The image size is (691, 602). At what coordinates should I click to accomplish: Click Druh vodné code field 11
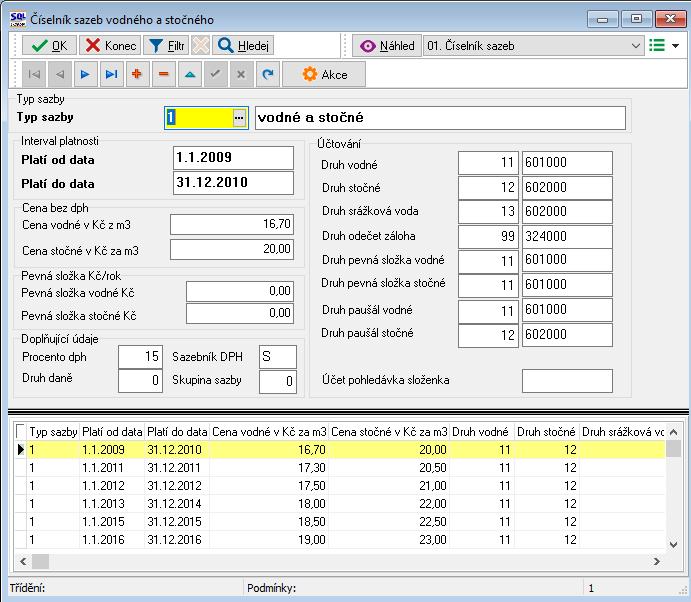click(x=488, y=163)
